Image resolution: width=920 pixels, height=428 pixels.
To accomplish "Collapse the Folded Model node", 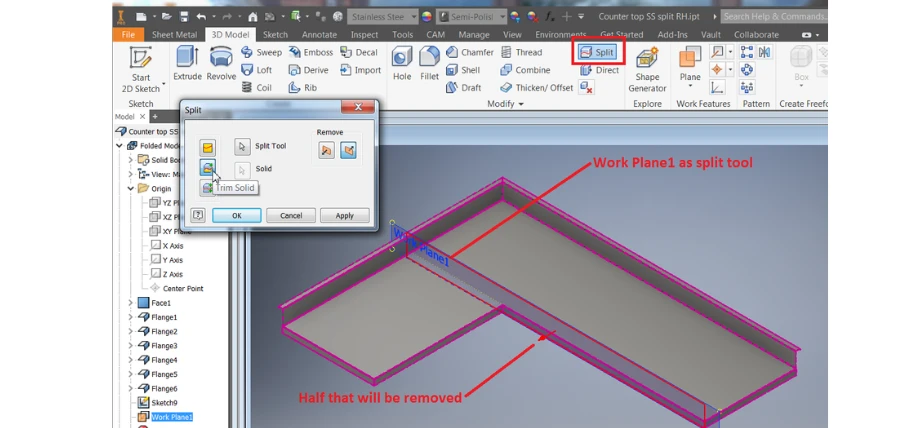I will pos(120,146).
